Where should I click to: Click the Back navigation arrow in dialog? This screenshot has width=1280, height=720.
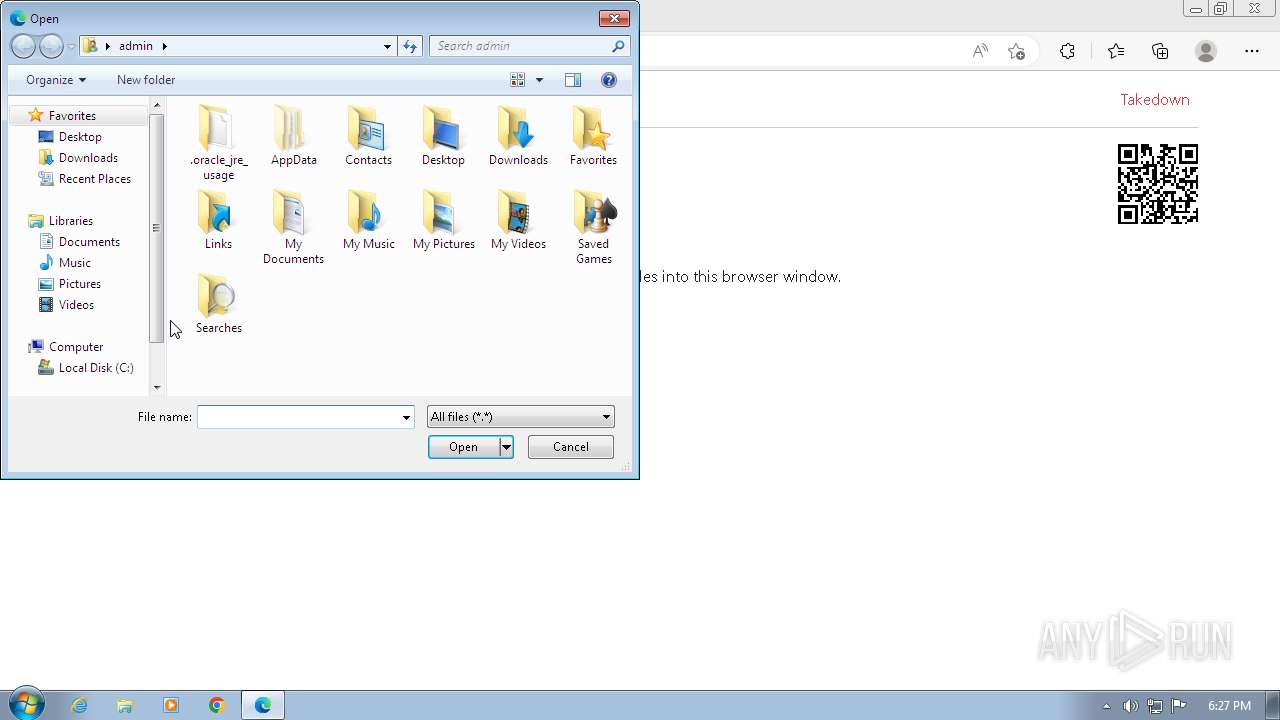(x=23, y=46)
